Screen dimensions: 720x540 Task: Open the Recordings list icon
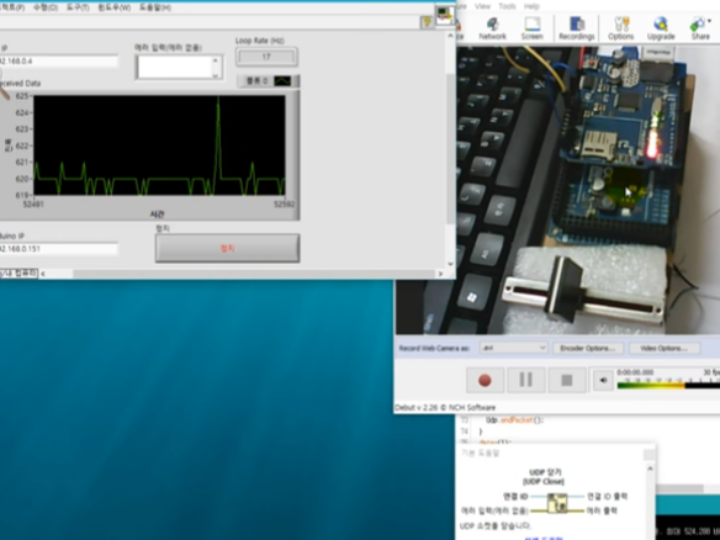pos(576,27)
